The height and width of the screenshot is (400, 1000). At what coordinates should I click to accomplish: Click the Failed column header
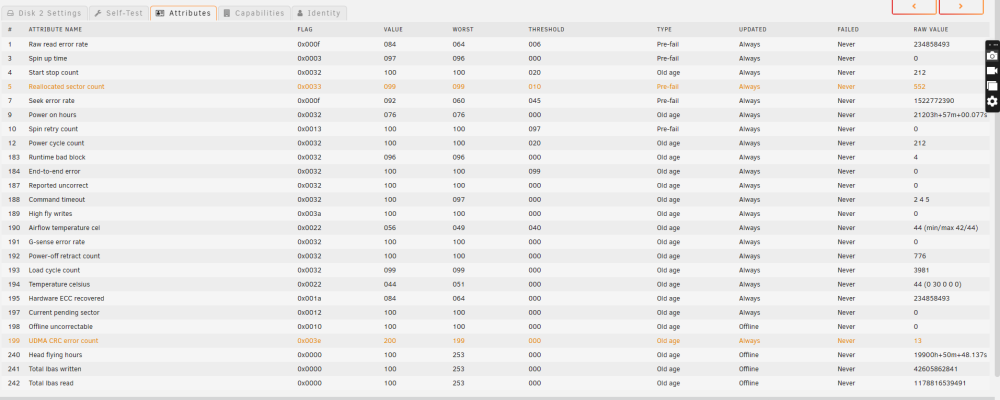coord(848,30)
